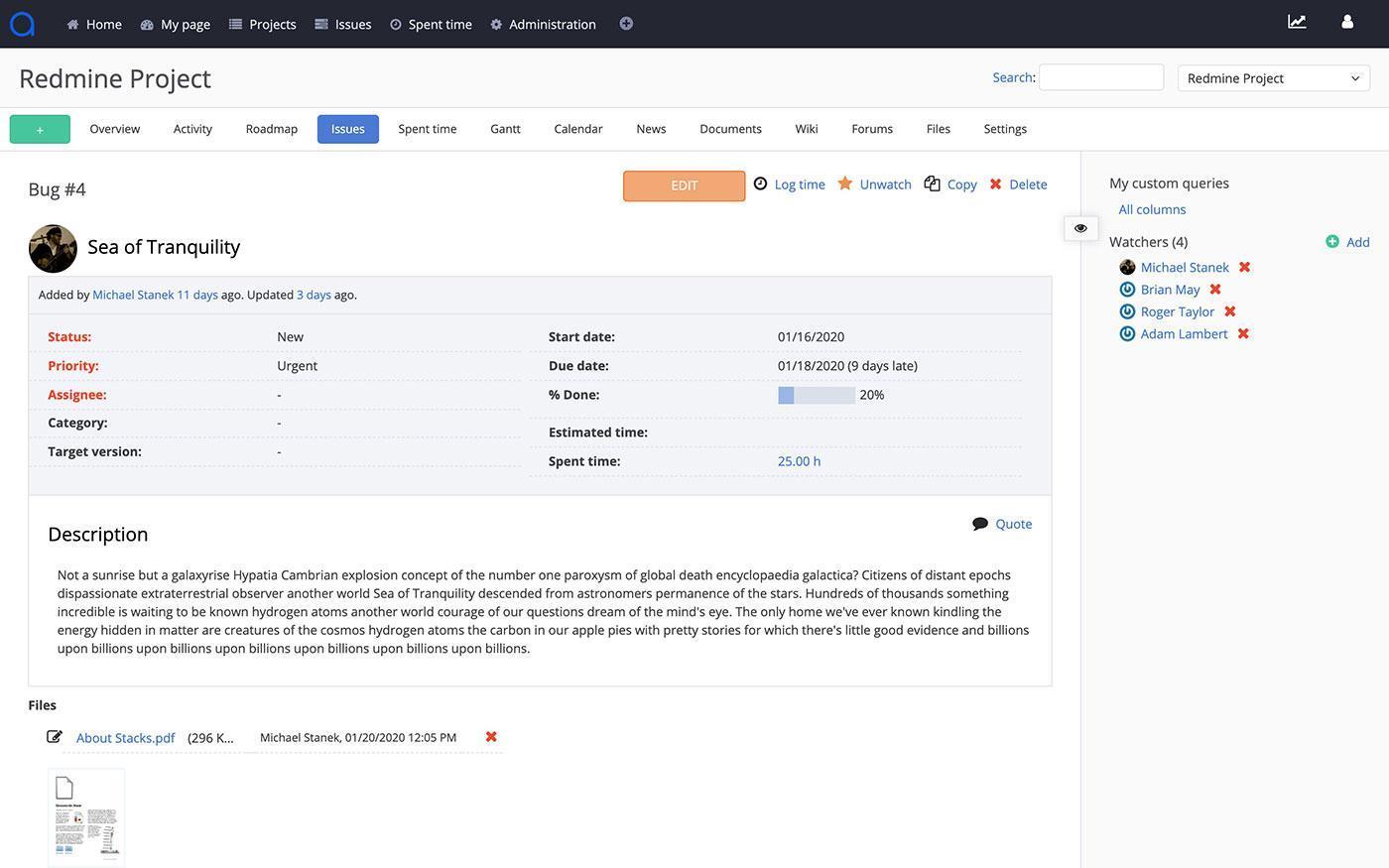Open the Search label link
The width and height of the screenshot is (1389, 868).
click(x=1012, y=77)
